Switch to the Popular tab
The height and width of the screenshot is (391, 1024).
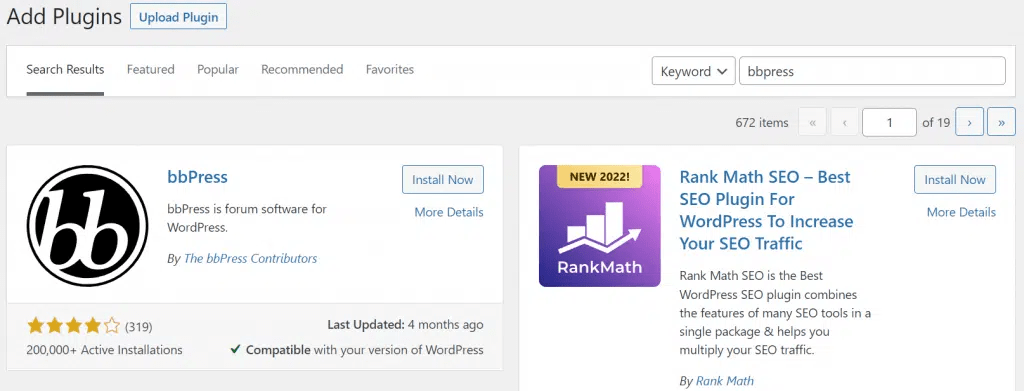click(218, 69)
